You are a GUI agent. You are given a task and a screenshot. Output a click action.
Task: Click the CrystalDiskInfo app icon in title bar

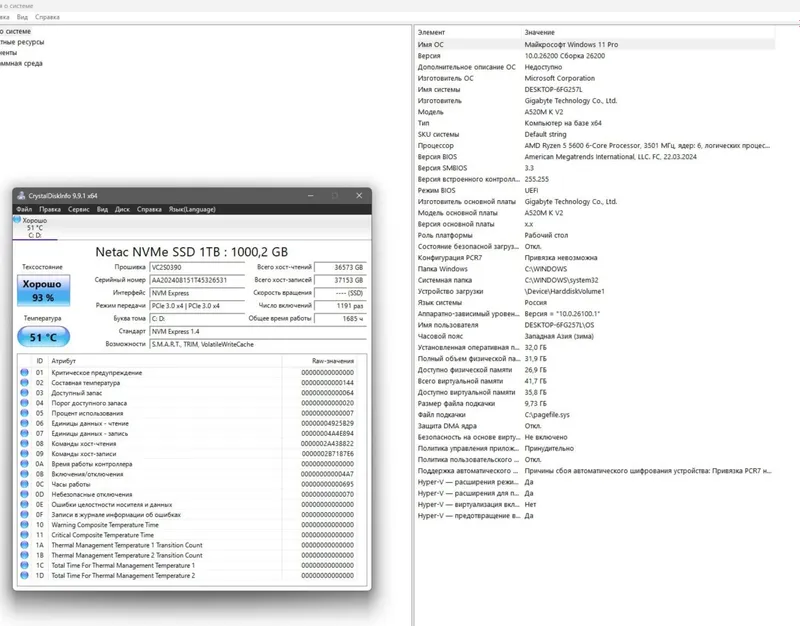click(x=21, y=195)
